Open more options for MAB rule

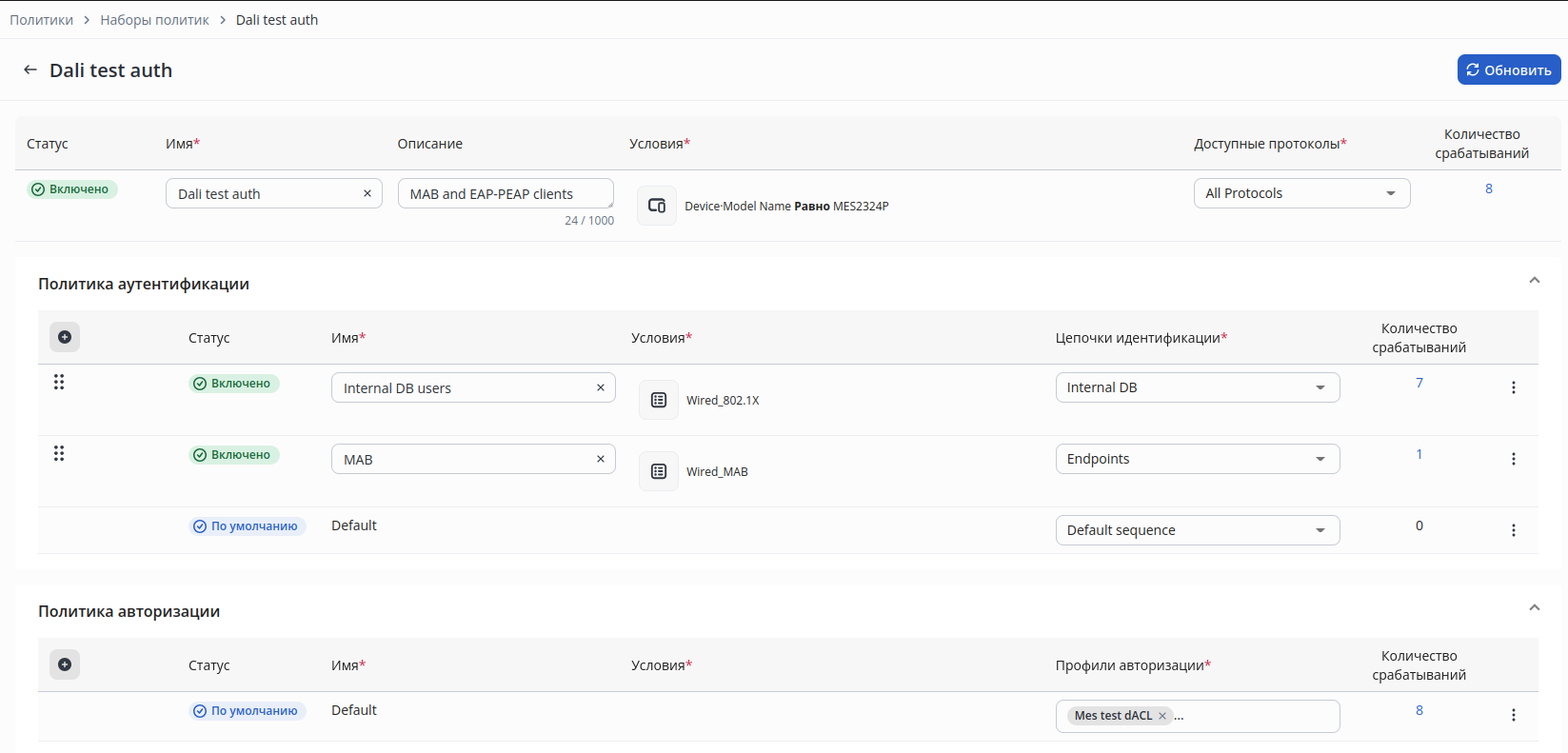coord(1514,459)
